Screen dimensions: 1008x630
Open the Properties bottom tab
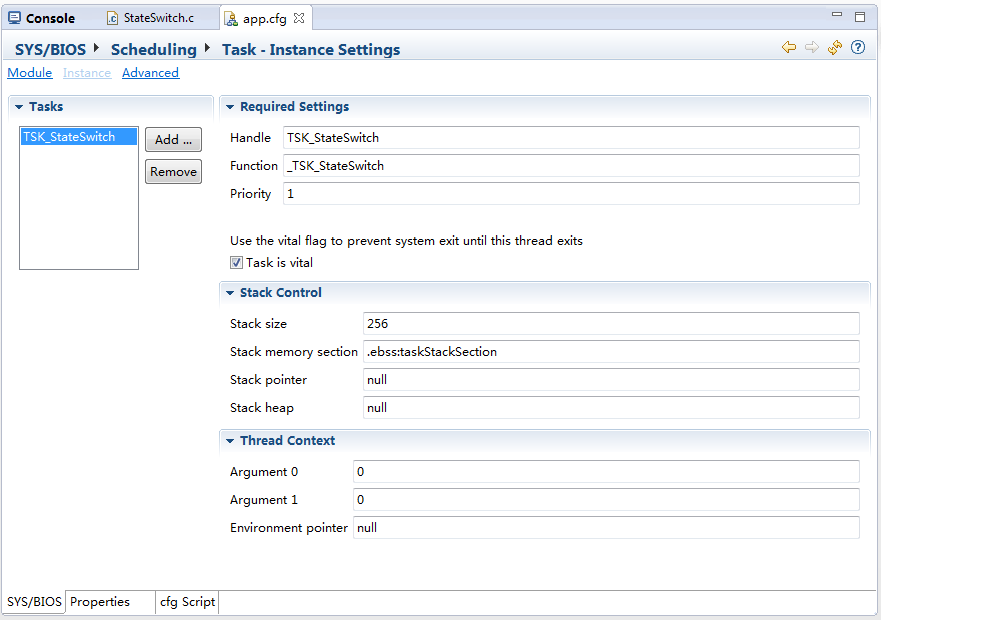[x=100, y=602]
